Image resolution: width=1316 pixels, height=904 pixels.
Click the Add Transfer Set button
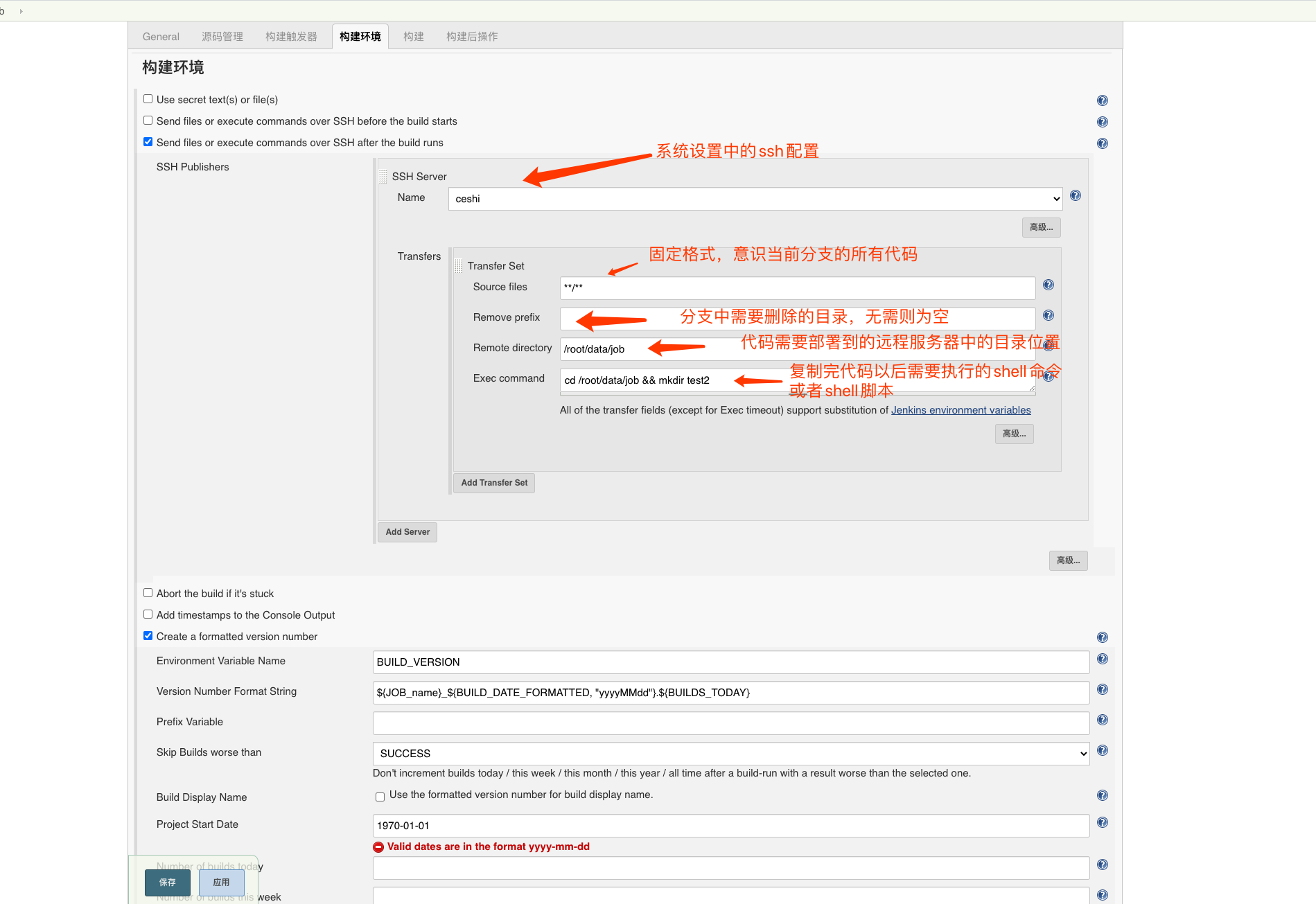[x=494, y=483]
